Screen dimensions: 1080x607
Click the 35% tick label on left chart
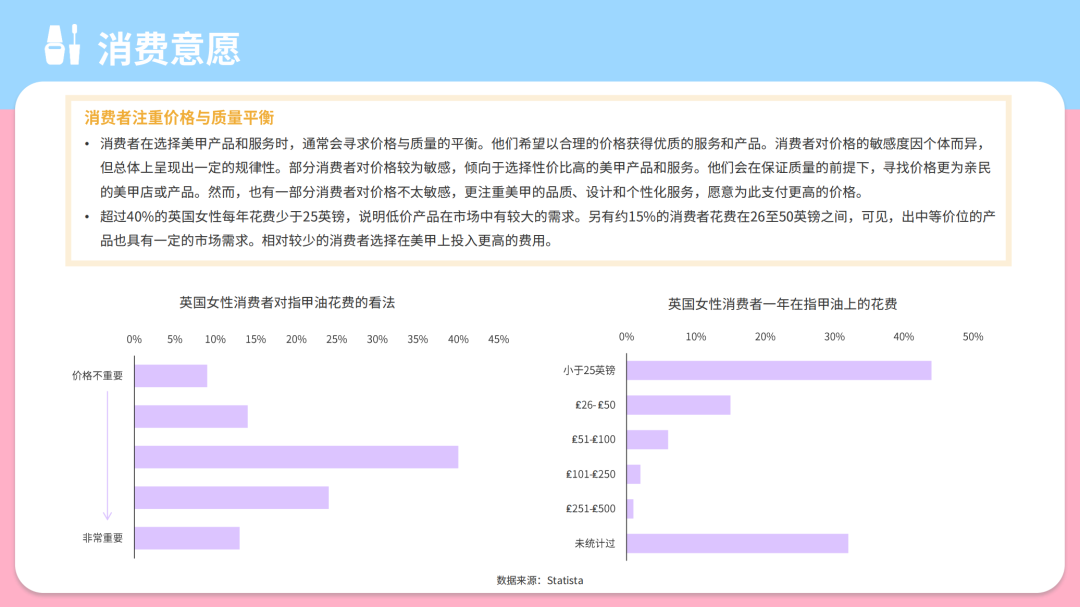417,339
